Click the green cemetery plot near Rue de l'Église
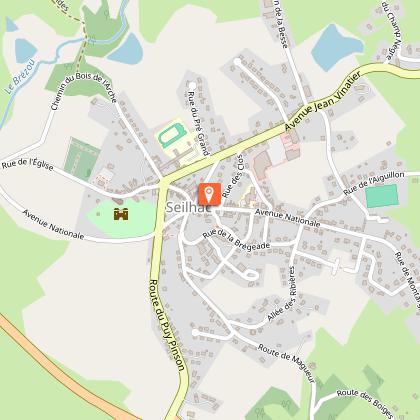 click(82, 158)
